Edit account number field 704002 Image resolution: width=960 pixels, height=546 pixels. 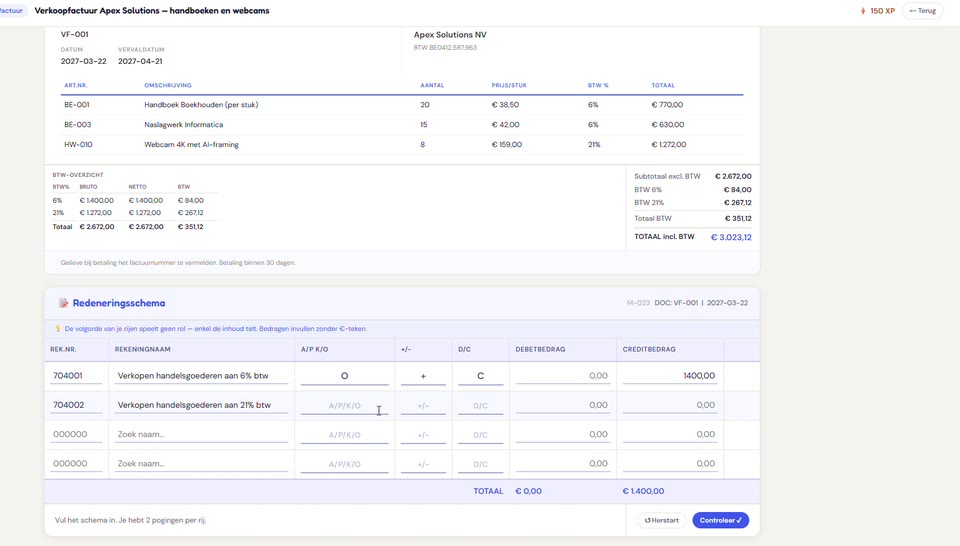[x=76, y=405]
